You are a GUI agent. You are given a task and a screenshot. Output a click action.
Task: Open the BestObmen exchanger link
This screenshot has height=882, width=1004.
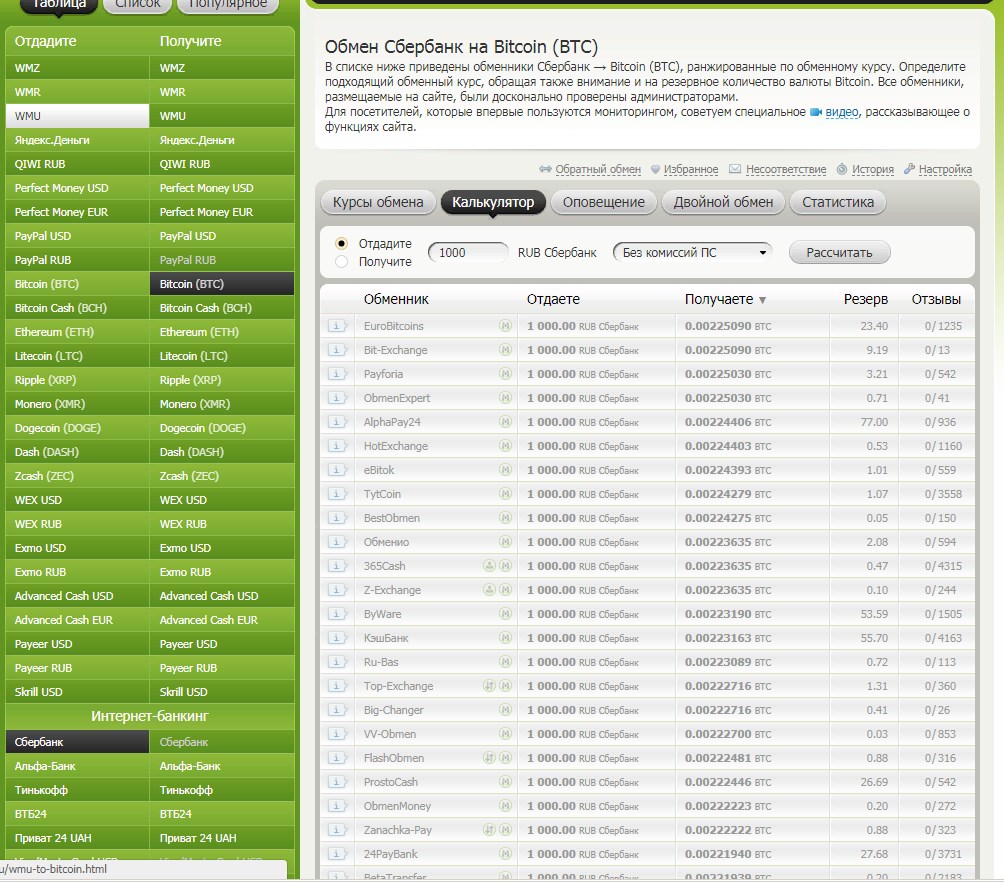click(392, 518)
